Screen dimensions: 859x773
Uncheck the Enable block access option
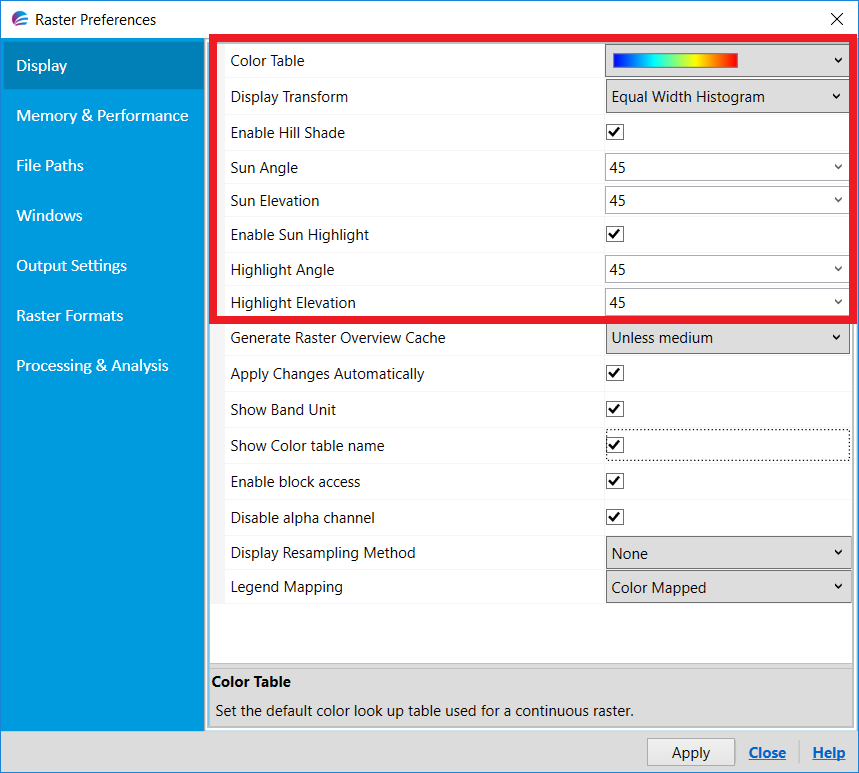pyautogui.click(x=614, y=480)
